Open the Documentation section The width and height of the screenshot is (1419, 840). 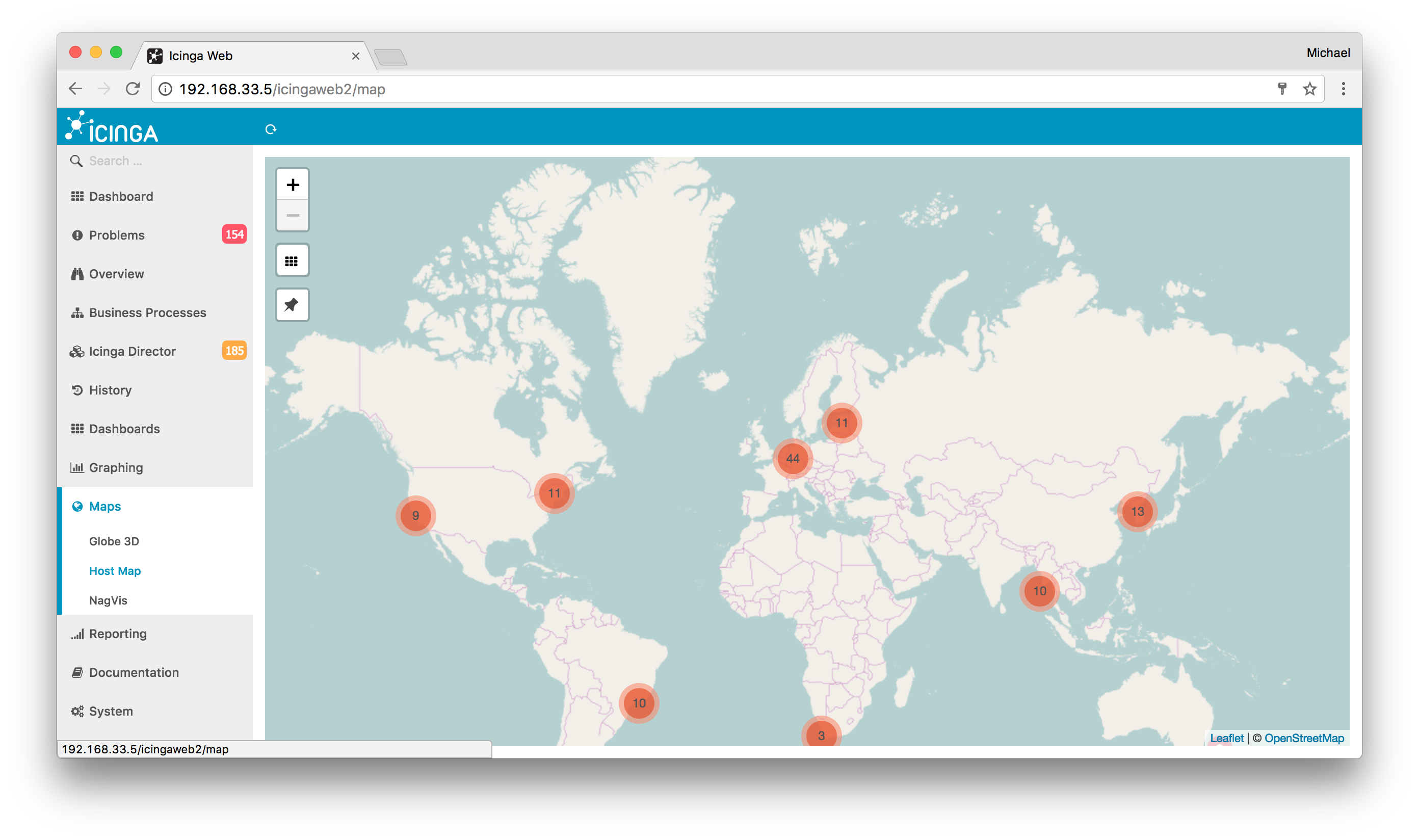(155, 672)
